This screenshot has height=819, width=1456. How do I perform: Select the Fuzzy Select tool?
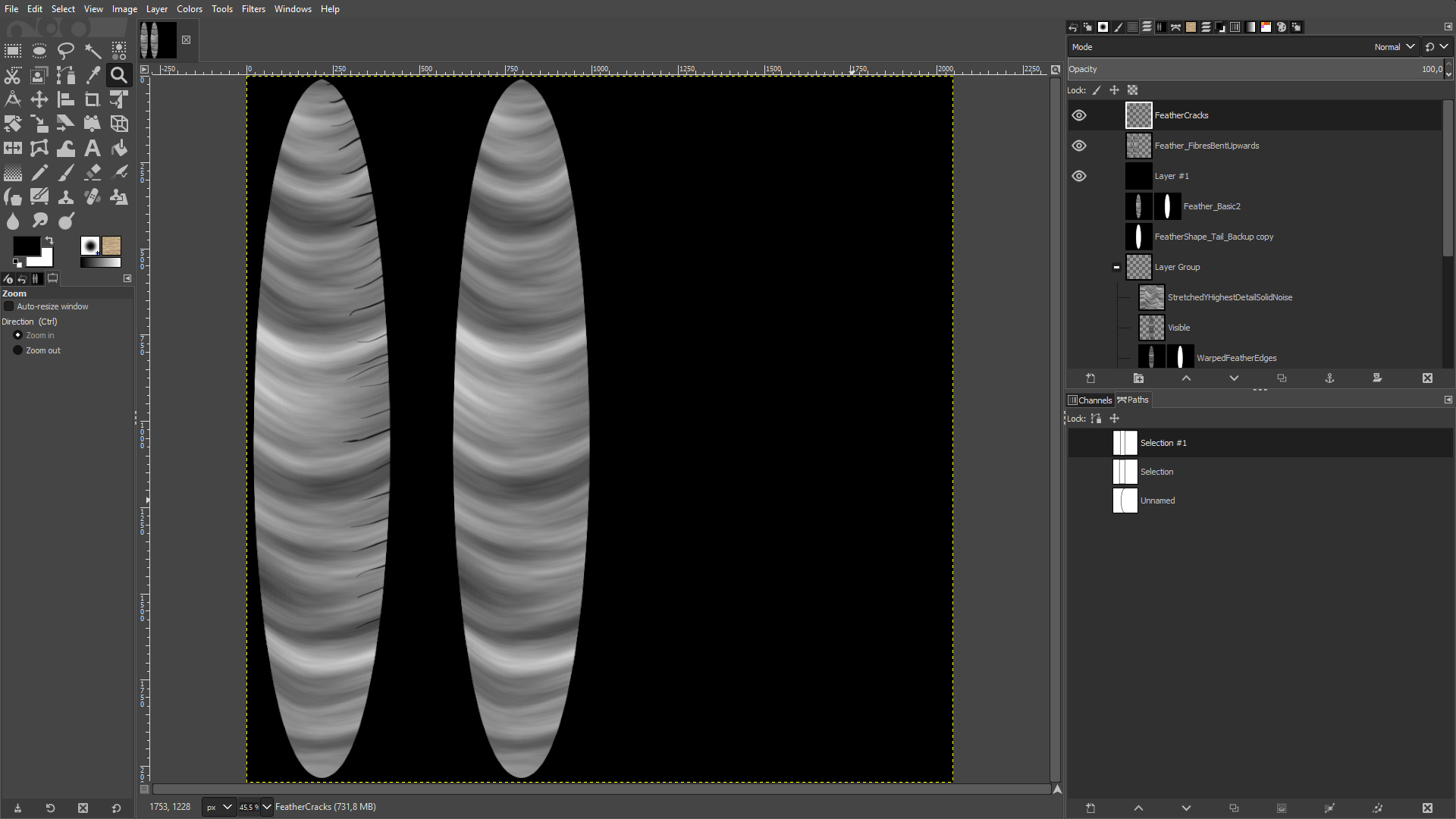click(93, 52)
